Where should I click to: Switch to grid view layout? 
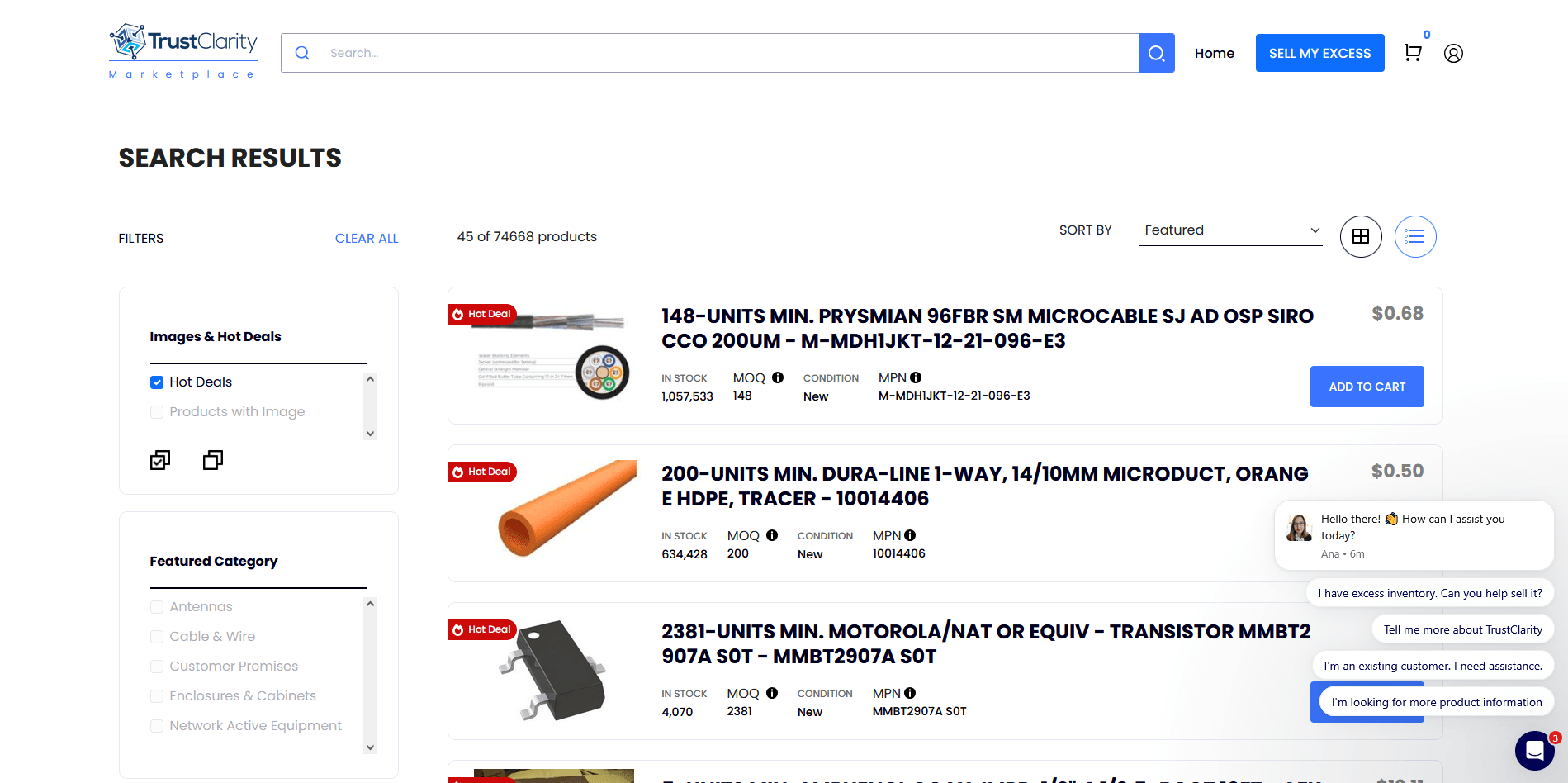click(x=1361, y=237)
